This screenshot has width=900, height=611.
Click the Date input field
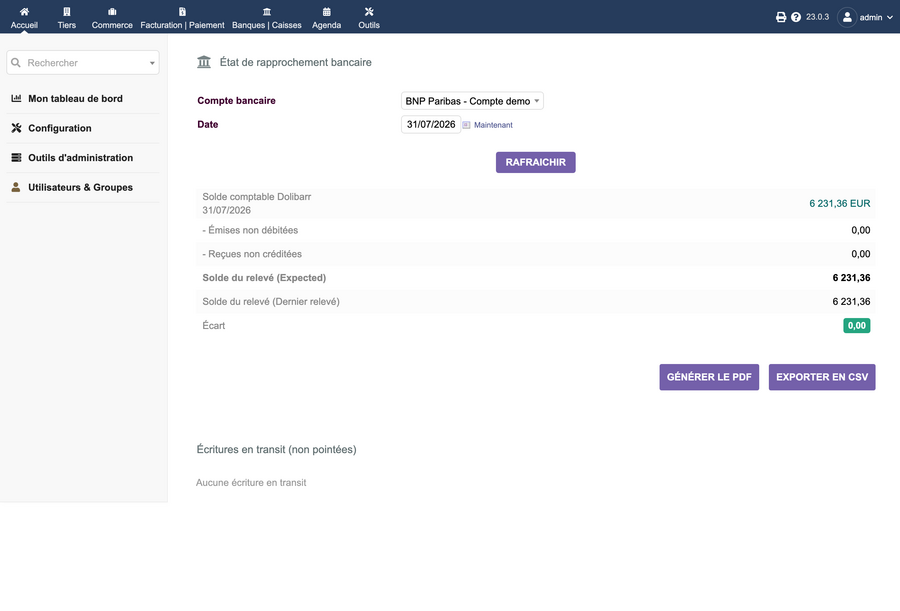(x=430, y=125)
